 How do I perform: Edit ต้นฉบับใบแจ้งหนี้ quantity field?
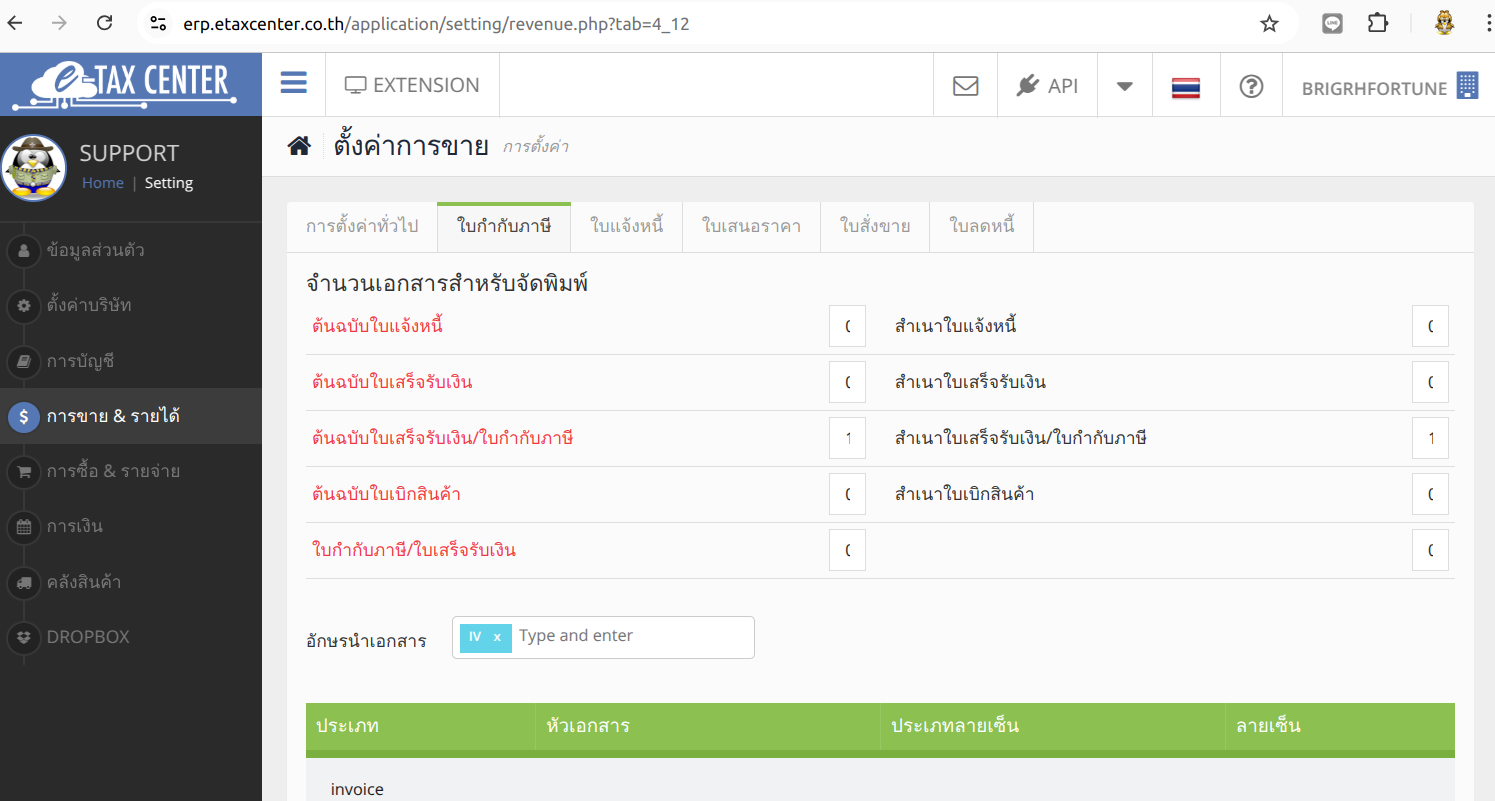tap(847, 326)
